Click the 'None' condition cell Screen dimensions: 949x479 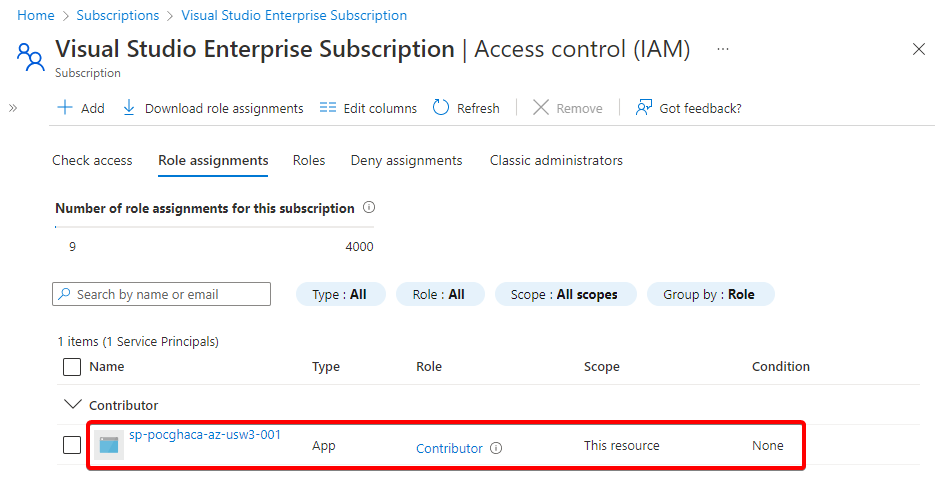[x=767, y=446]
